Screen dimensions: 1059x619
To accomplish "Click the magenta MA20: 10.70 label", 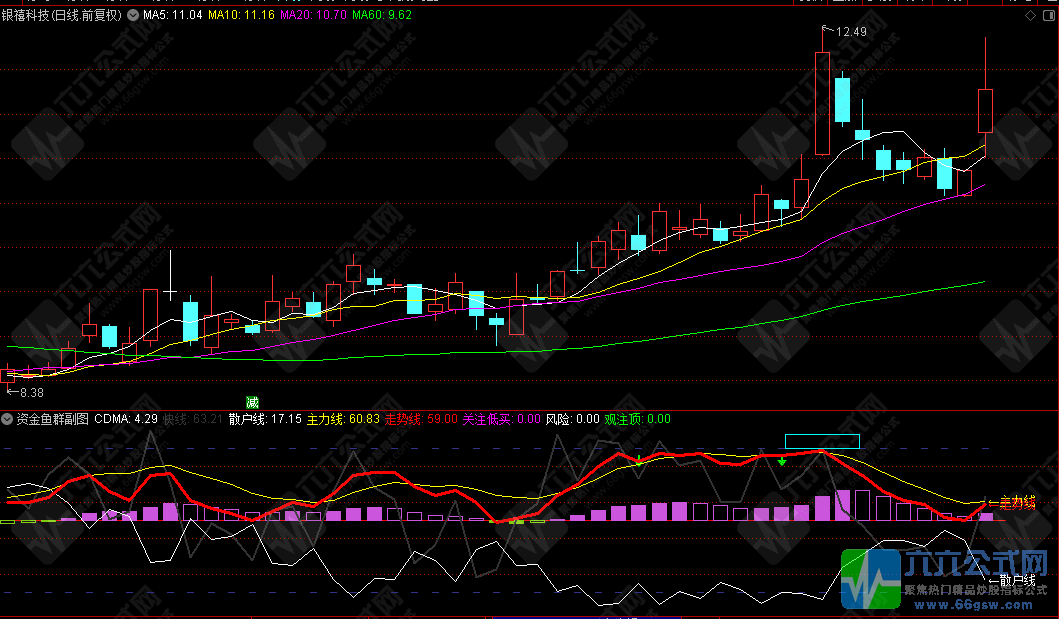I will point(313,15).
